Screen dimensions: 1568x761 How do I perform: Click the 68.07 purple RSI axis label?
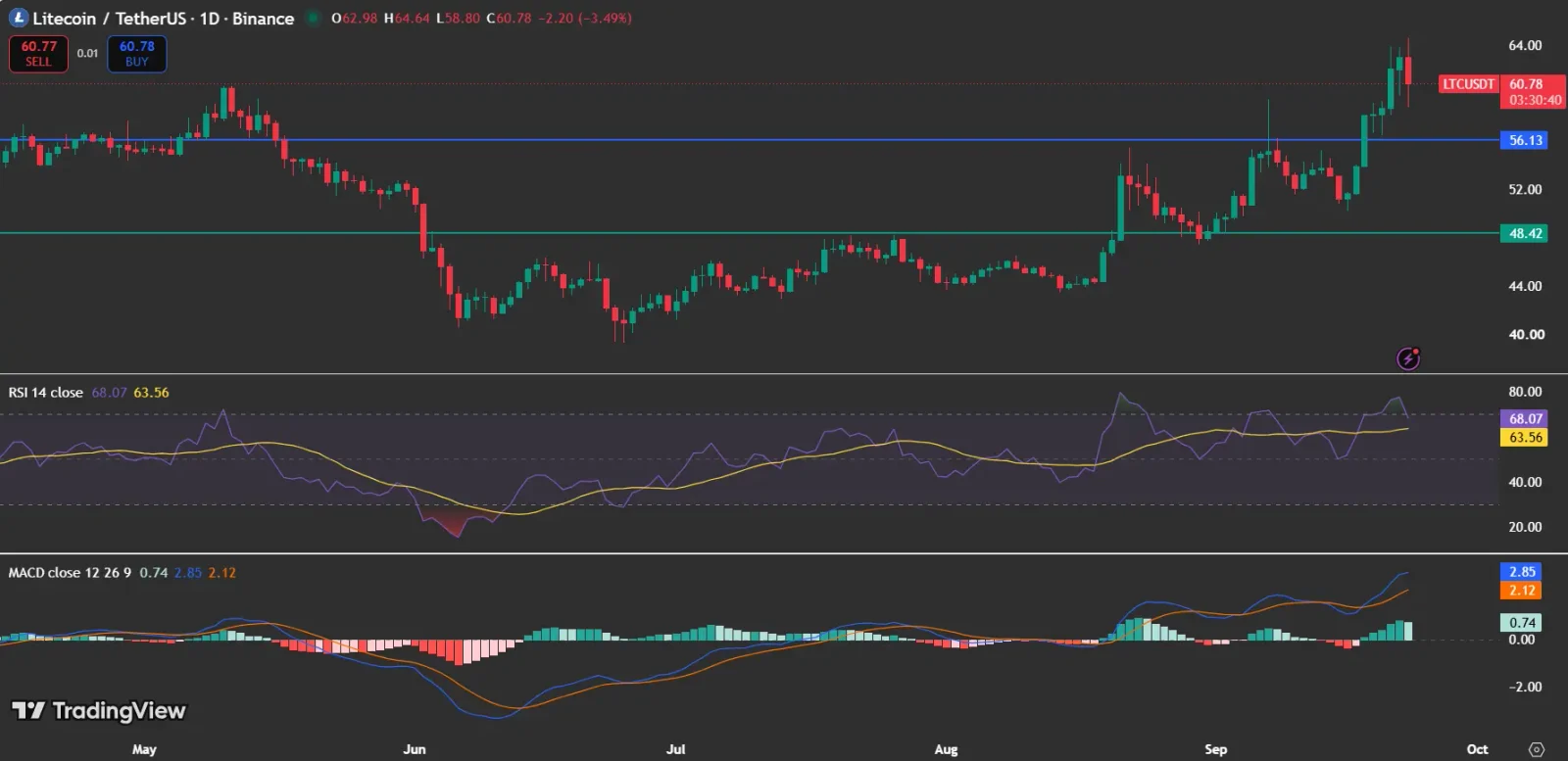click(1525, 418)
